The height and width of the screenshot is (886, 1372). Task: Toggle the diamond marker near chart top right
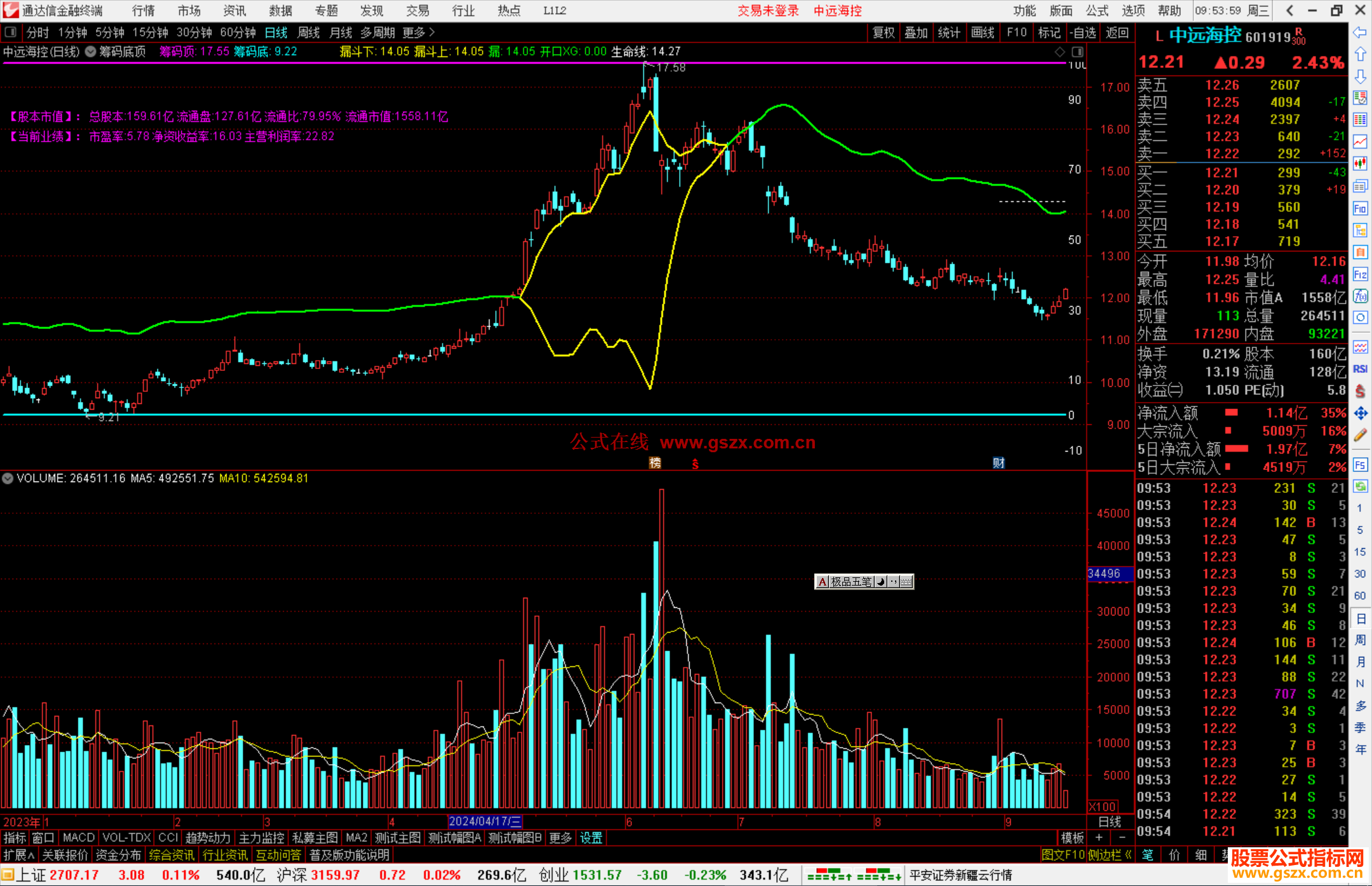pyautogui.click(x=1059, y=51)
